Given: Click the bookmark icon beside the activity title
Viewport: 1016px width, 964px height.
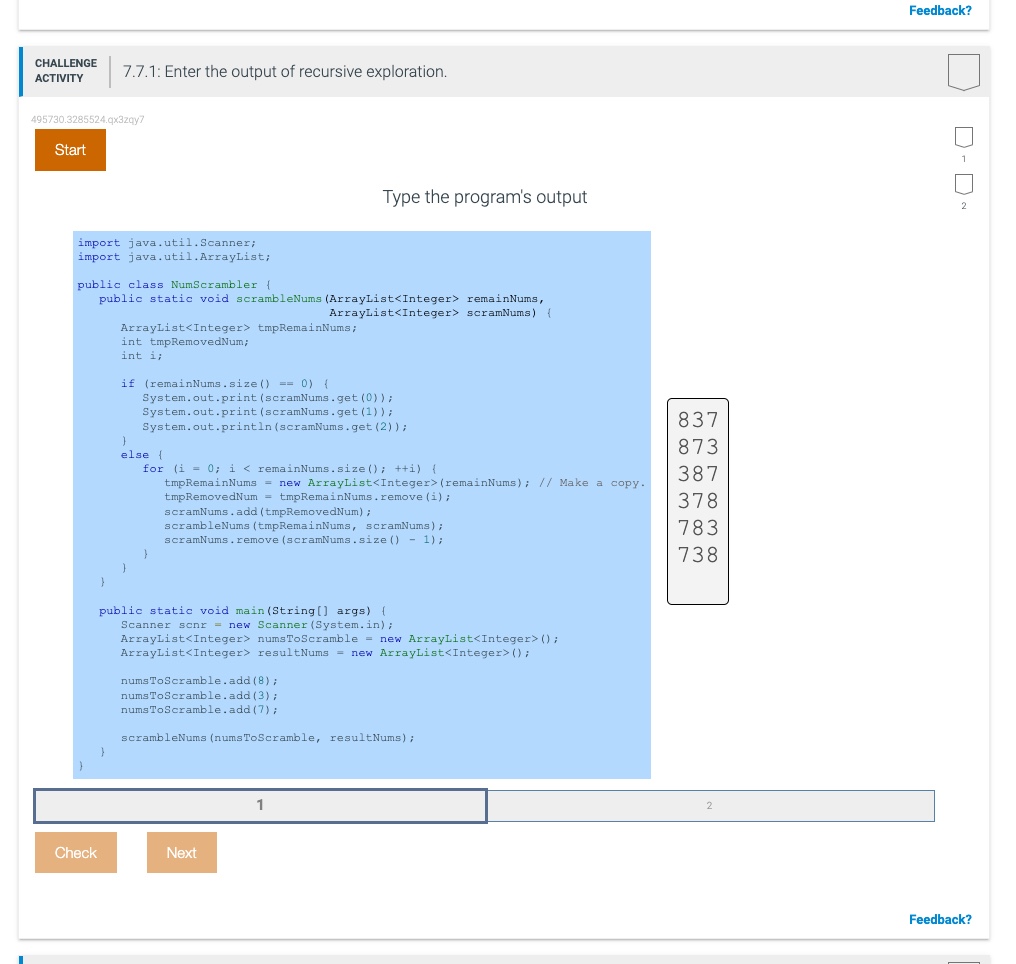Looking at the screenshot, I should point(962,70).
